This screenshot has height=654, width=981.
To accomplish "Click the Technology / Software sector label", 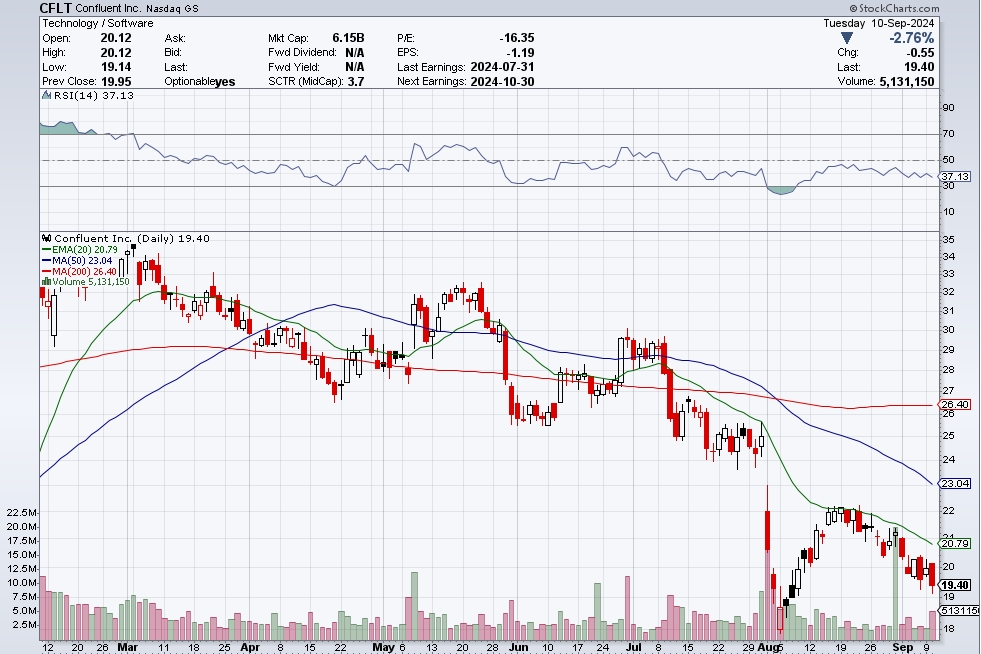I will (98, 23).
